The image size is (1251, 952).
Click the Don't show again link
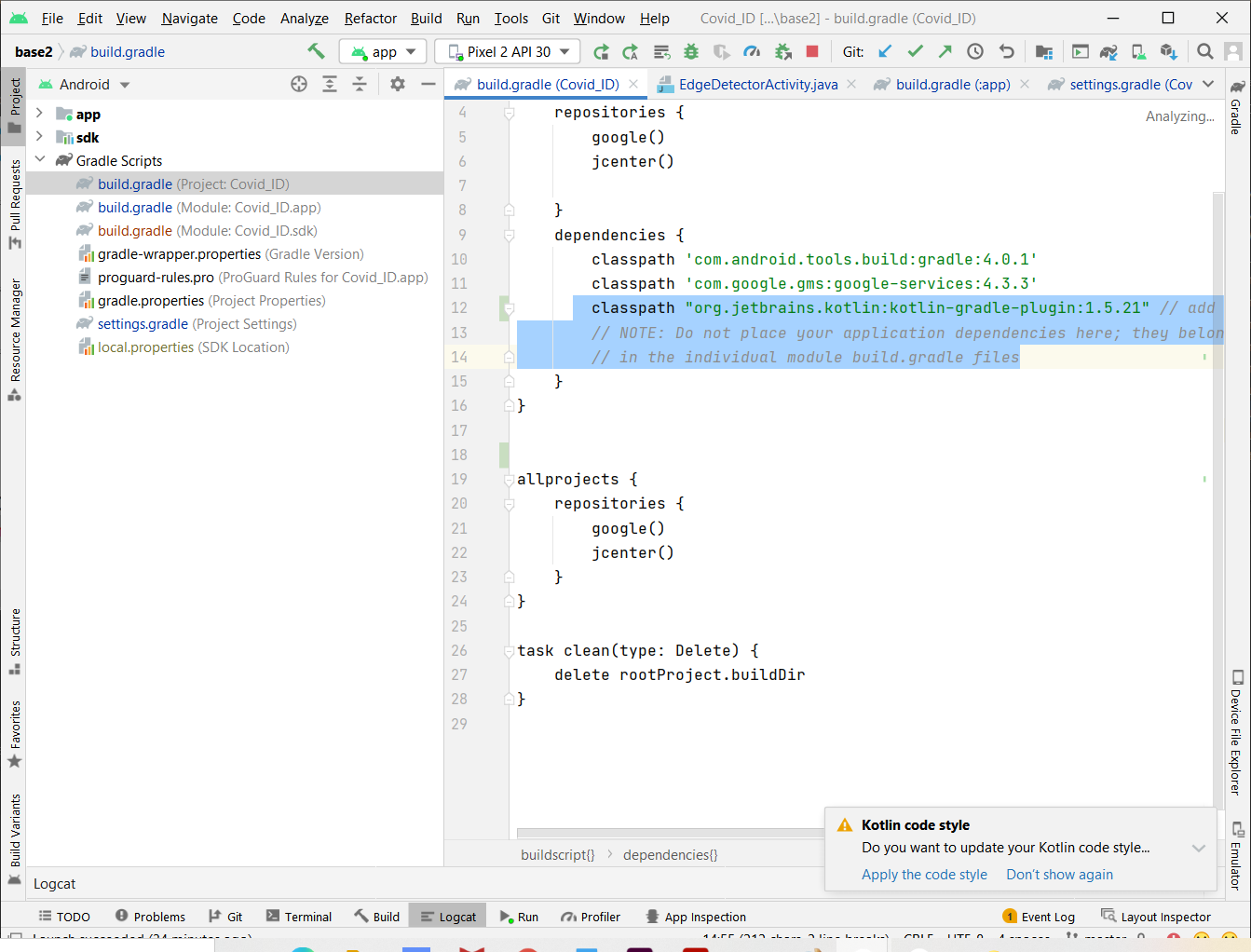[x=1059, y=875]
